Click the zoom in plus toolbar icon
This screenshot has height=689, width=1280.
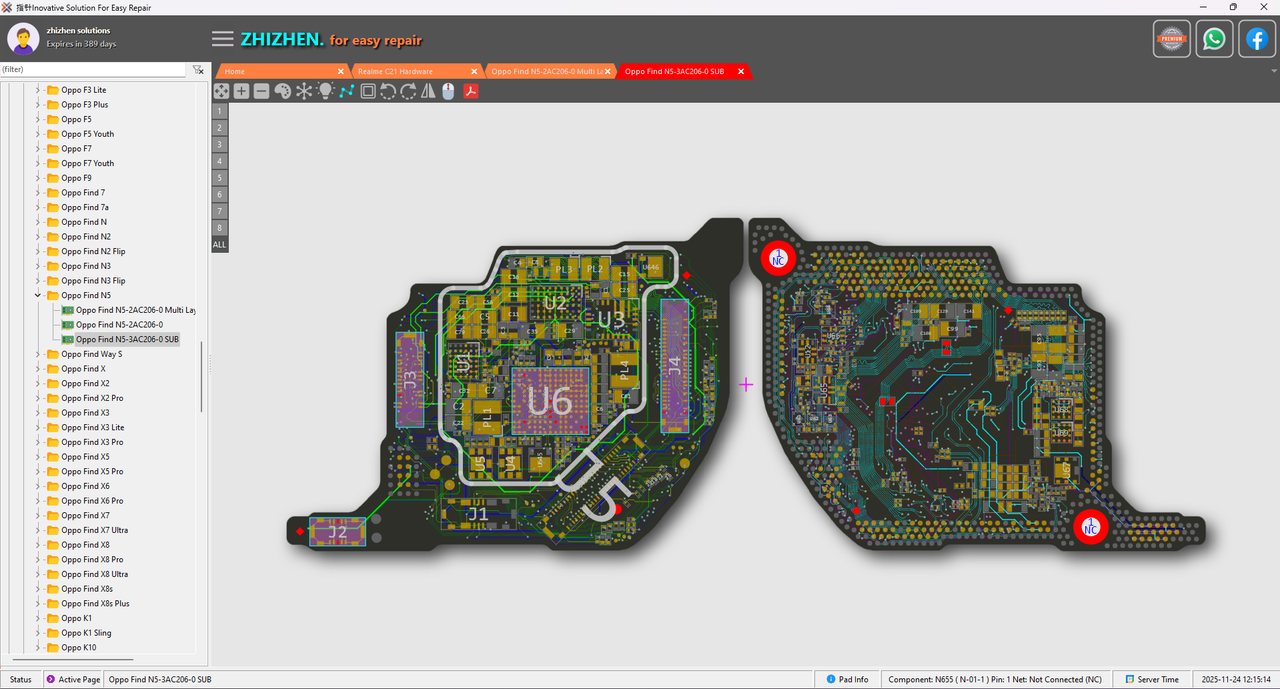(241, 91)
